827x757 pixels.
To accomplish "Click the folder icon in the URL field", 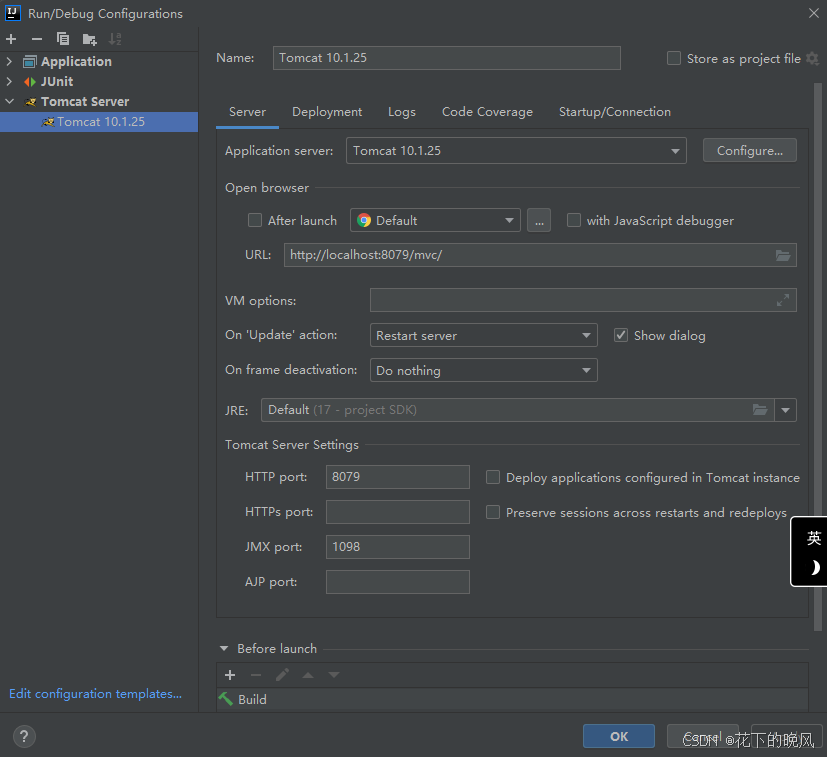I will 783,255.
